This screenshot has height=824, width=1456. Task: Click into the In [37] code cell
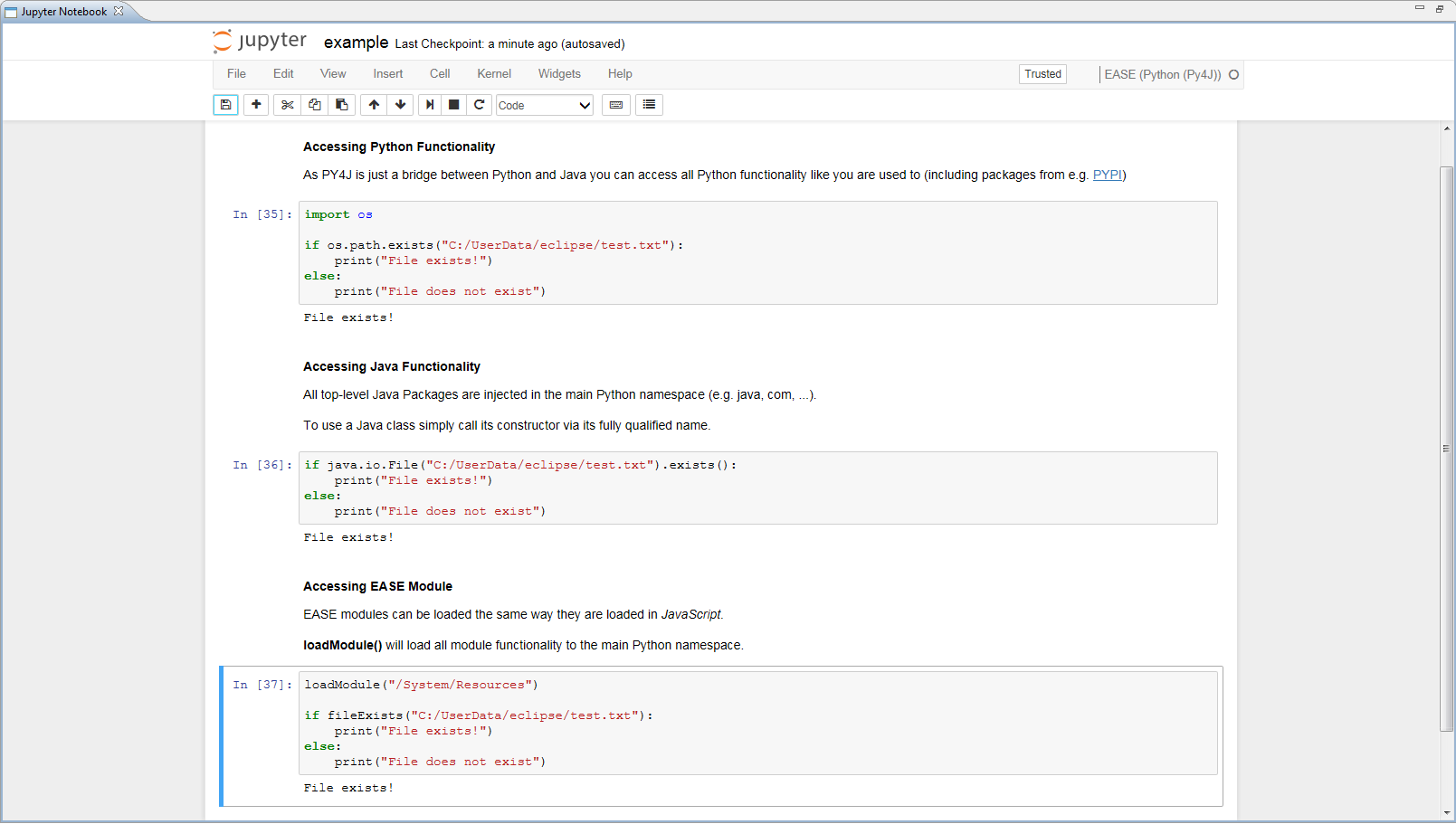pyautogui.click(x=757, y=723)
